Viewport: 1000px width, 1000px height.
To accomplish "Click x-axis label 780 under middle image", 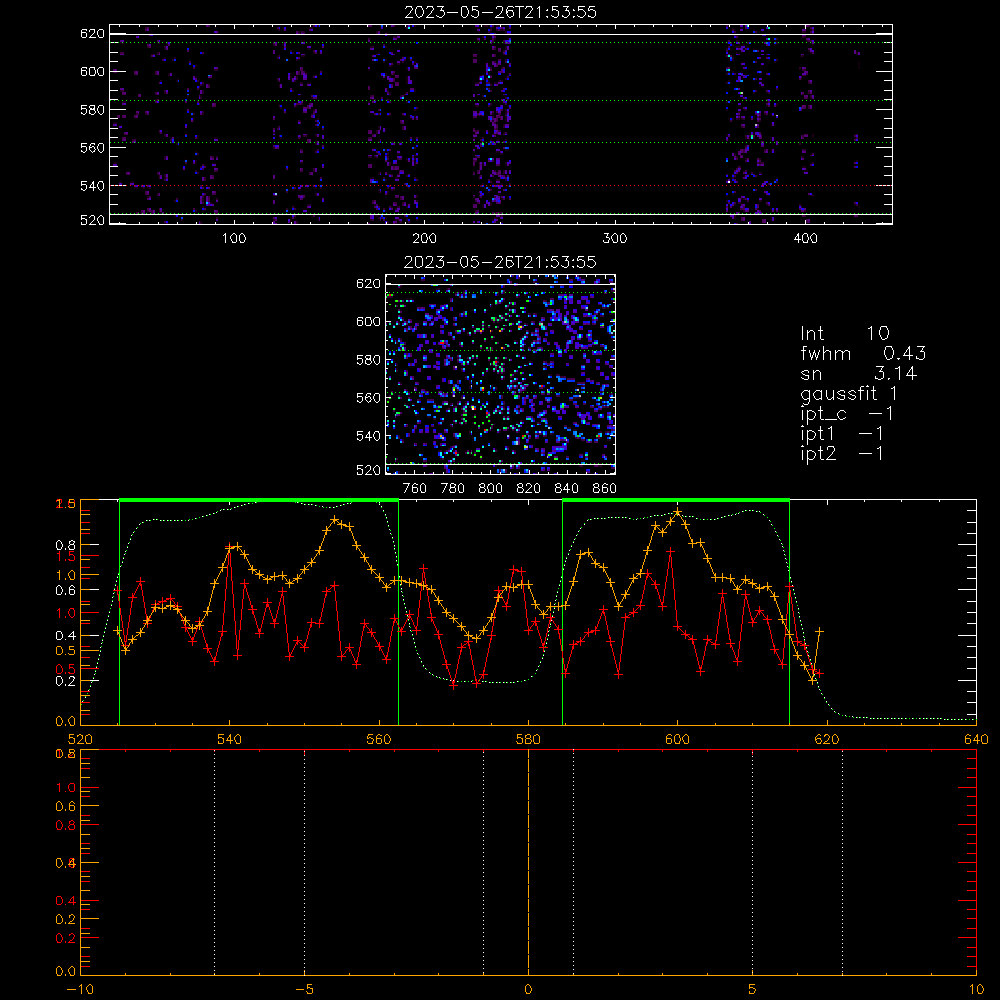I will pos(453,489).
